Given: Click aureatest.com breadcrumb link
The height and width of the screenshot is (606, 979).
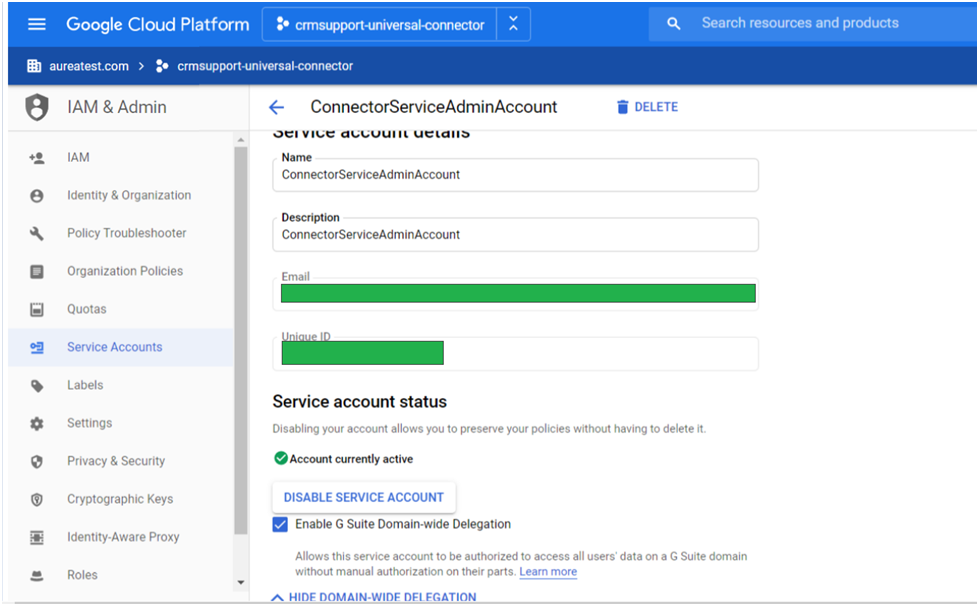Looking at the screenshot, I should [89, 66].
